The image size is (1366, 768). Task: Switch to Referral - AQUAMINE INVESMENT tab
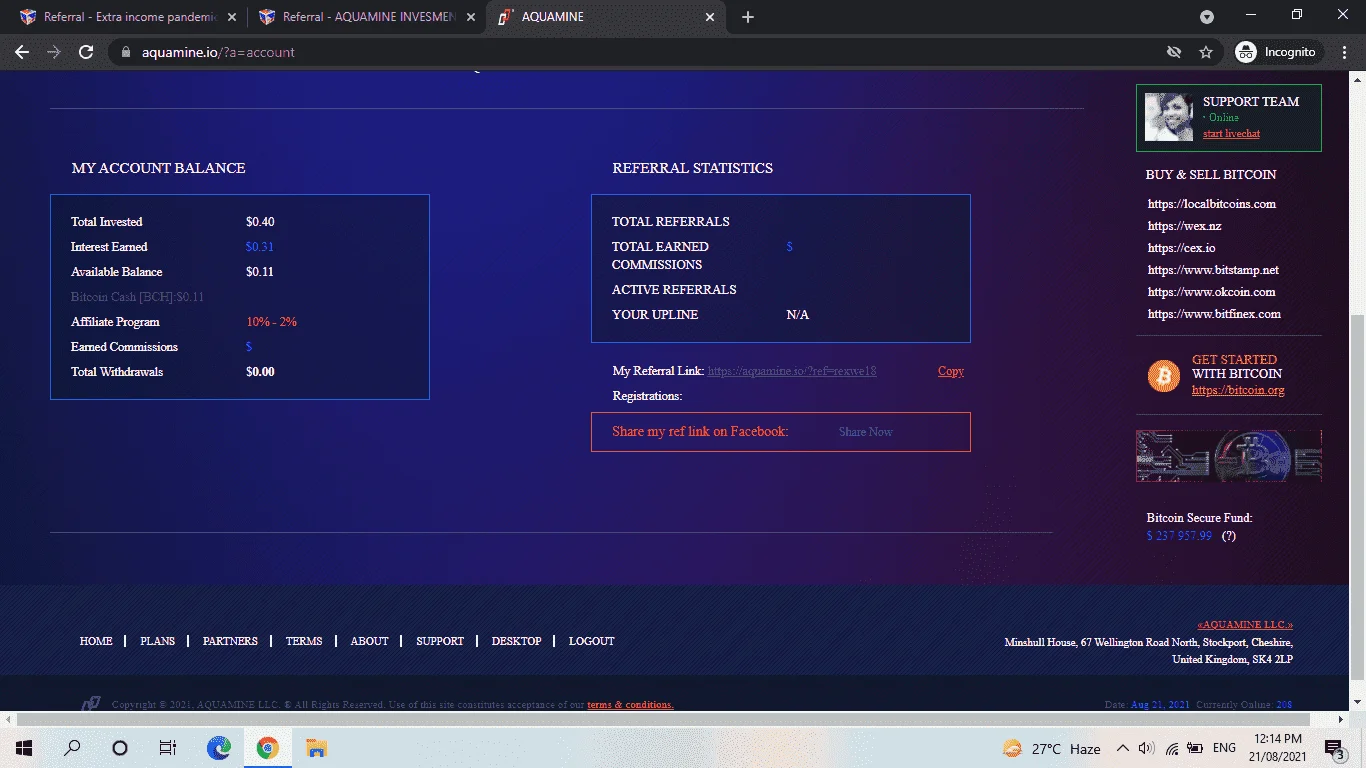tap(368, 17)
